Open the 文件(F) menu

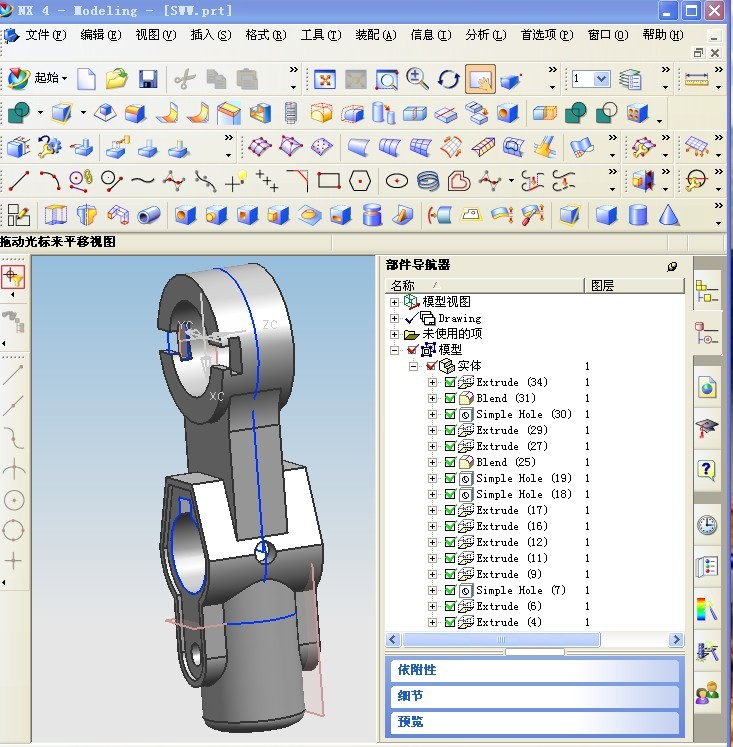[46, 35]
